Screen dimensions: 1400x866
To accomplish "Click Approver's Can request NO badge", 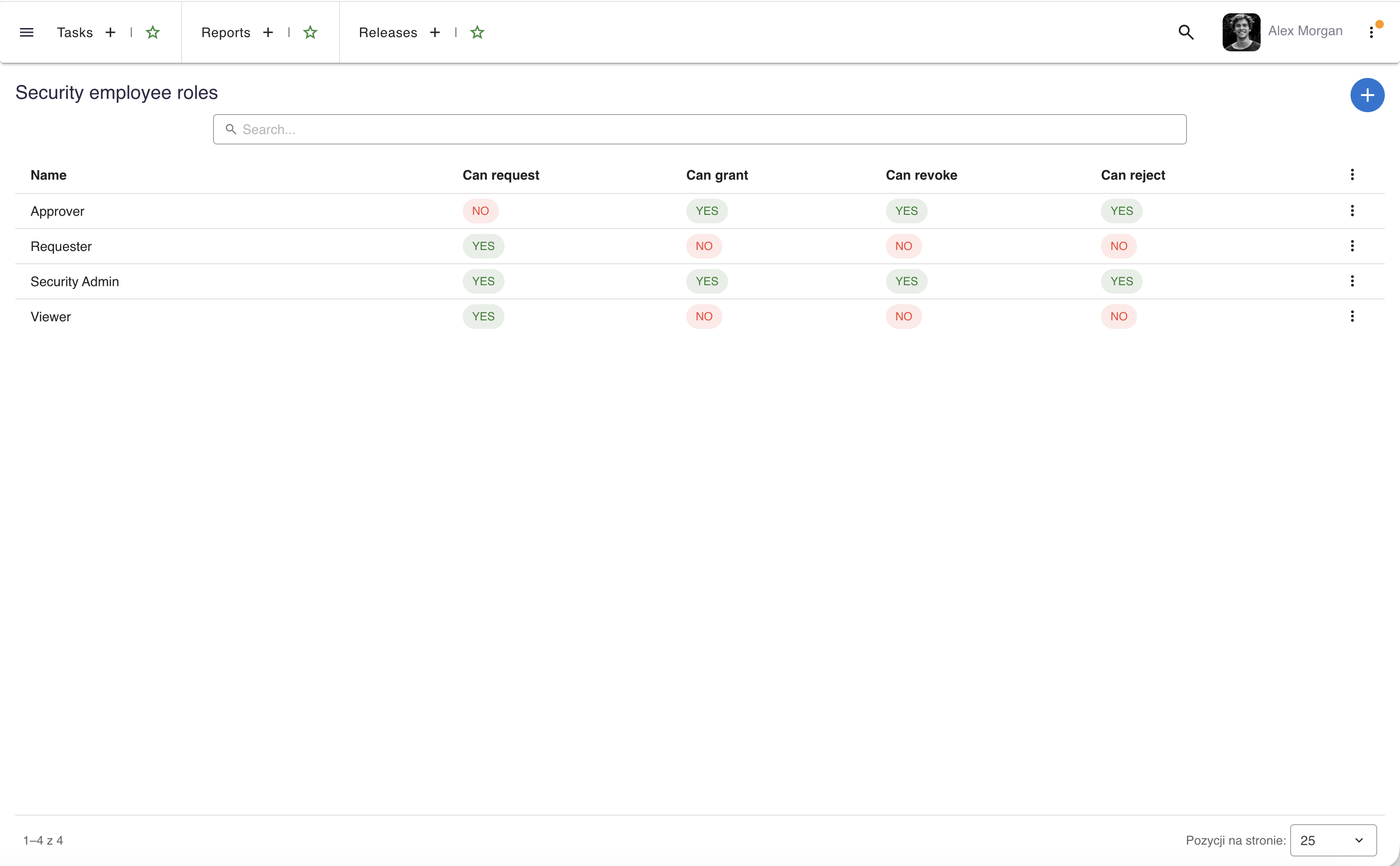I will coord(480,211).
